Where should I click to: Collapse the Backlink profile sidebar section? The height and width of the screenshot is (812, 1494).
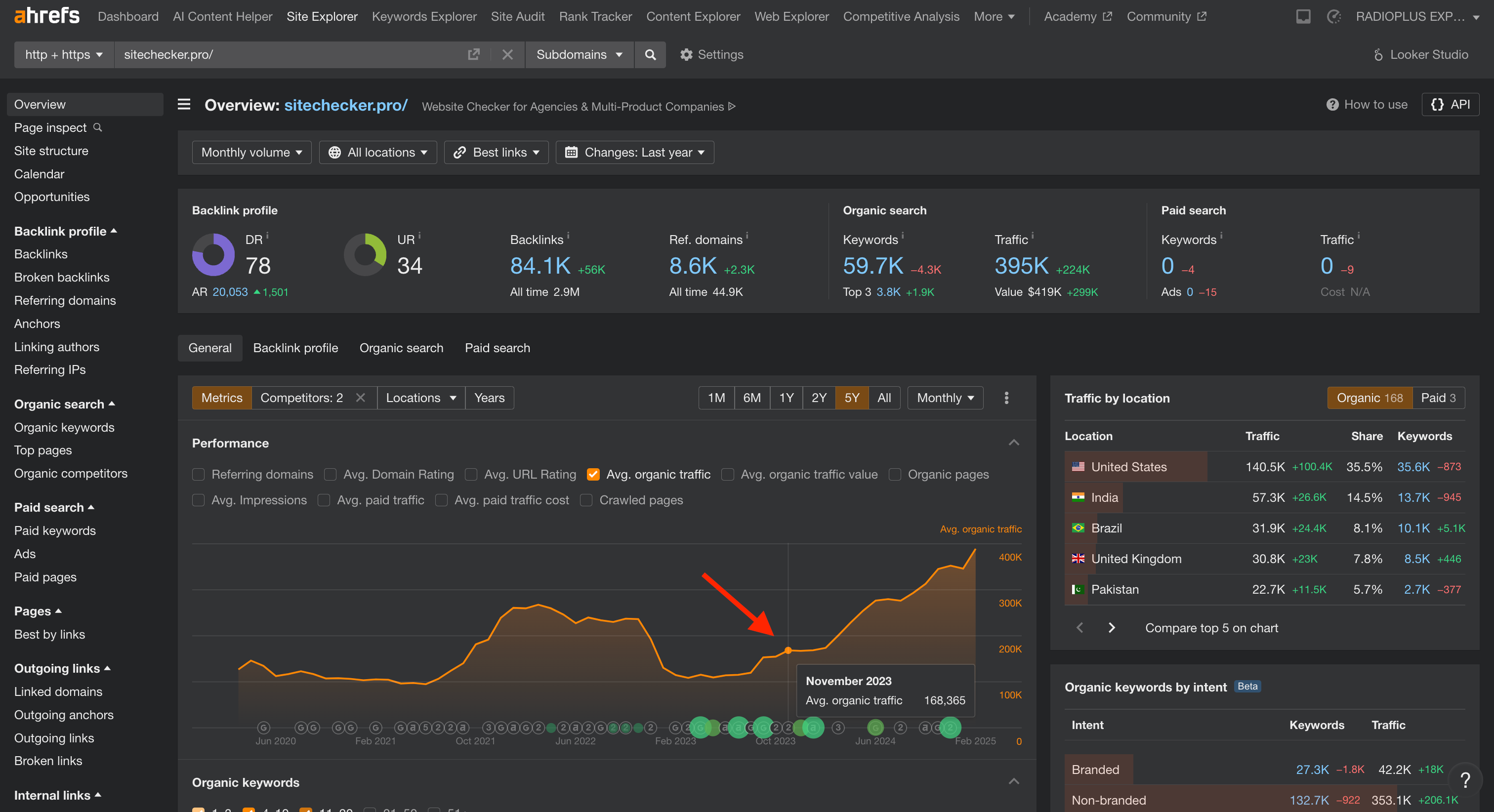(x=66, y=231)
